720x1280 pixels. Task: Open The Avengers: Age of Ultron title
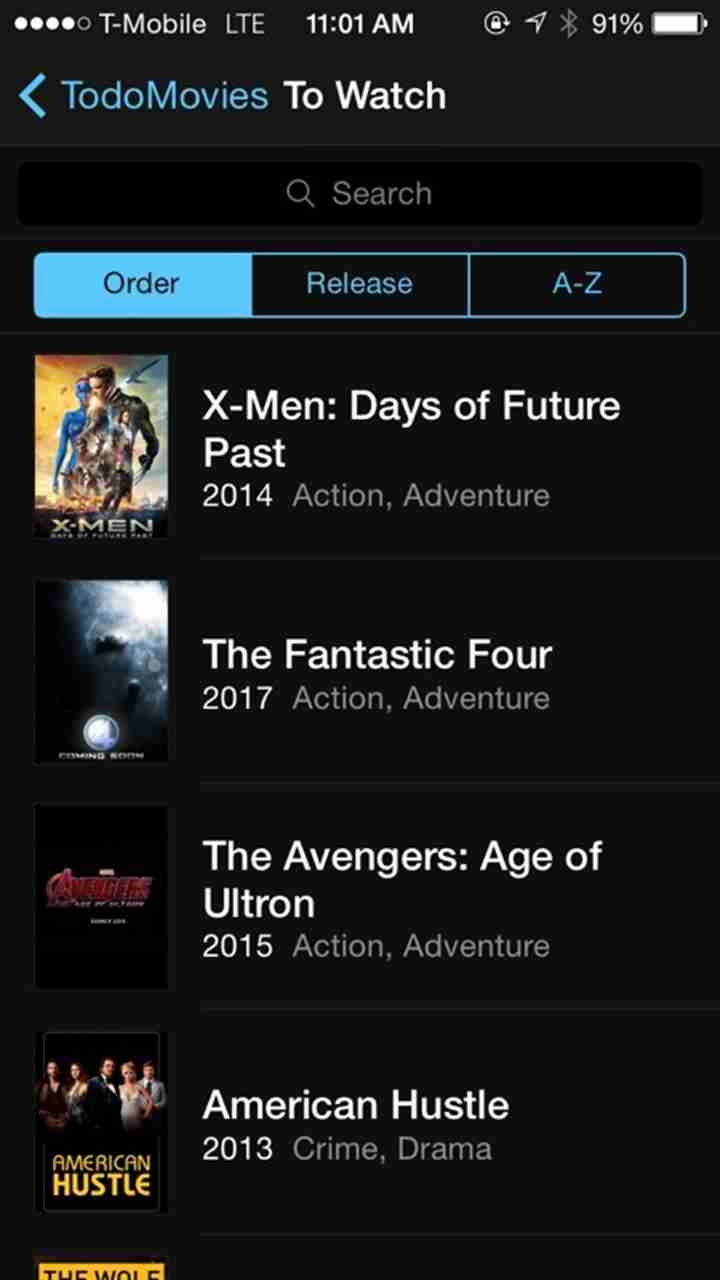point(402,879)
